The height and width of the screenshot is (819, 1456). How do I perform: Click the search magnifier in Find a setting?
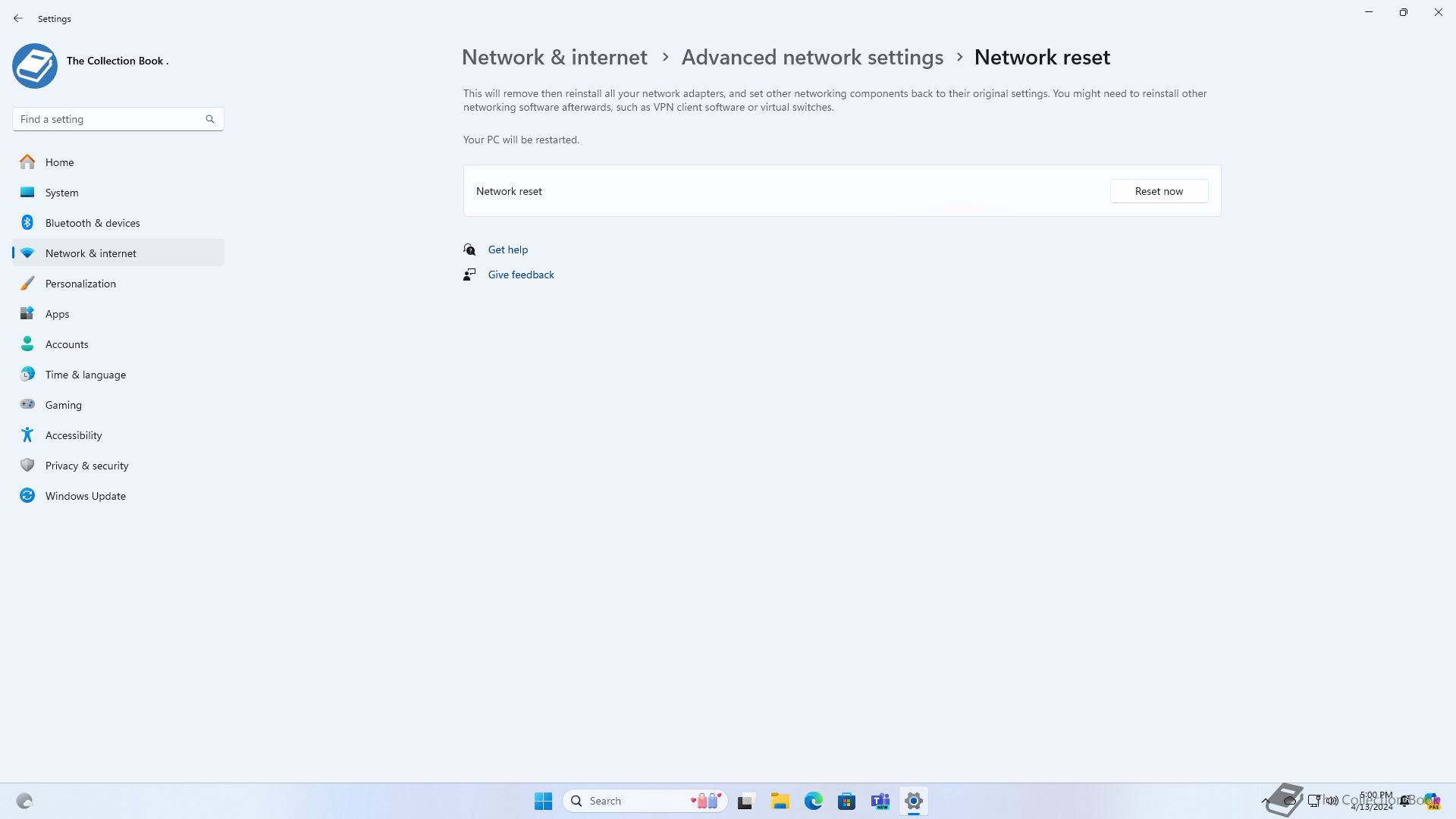pyautogui.click(x=210, y=119)
